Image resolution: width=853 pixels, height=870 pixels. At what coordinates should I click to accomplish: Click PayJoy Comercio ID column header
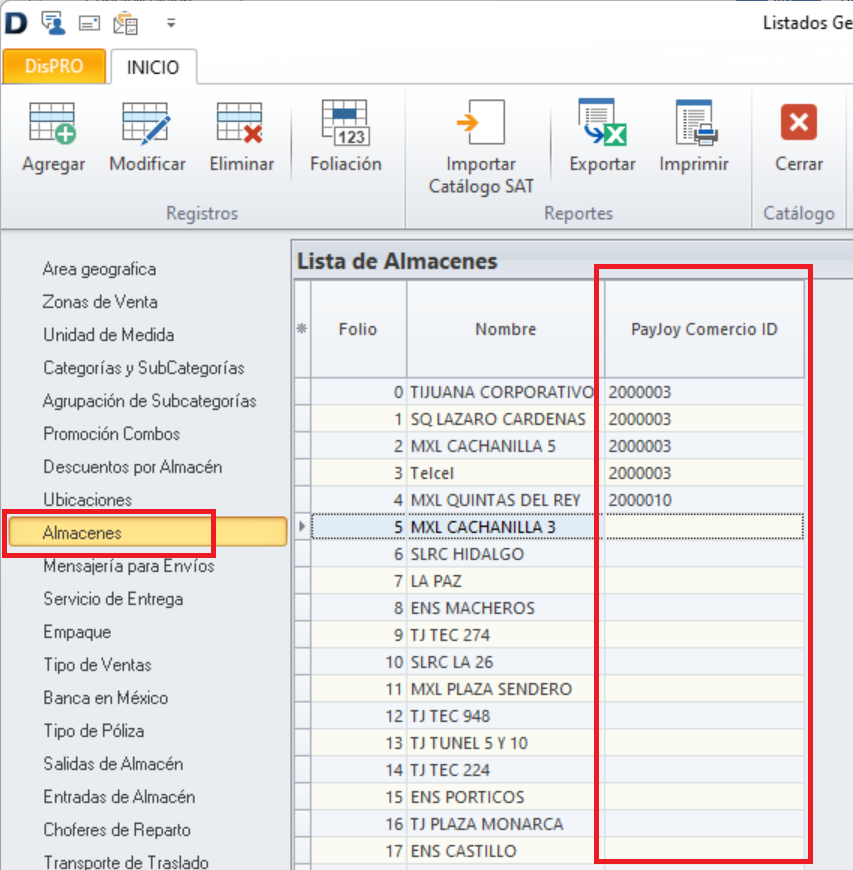tap(704, 329)
